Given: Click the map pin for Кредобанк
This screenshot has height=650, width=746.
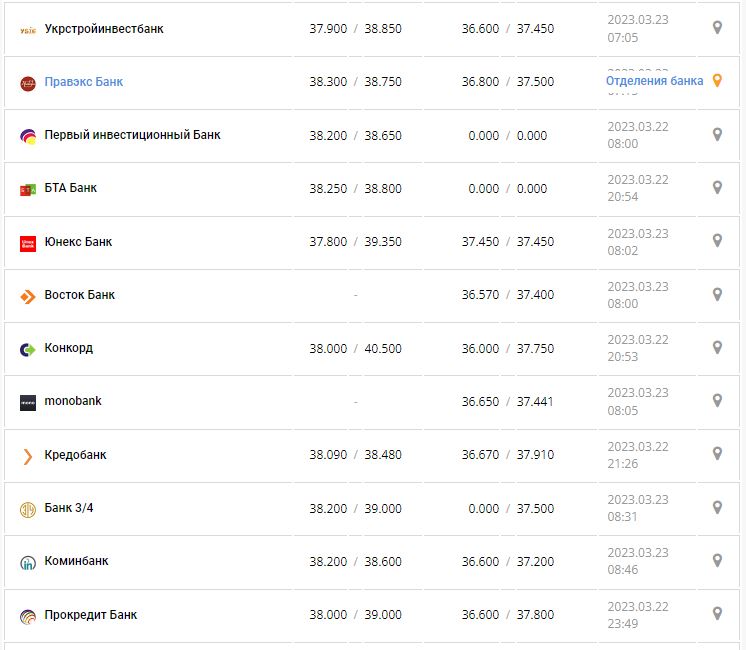Looking at the screenshot, I should [717, 454].
